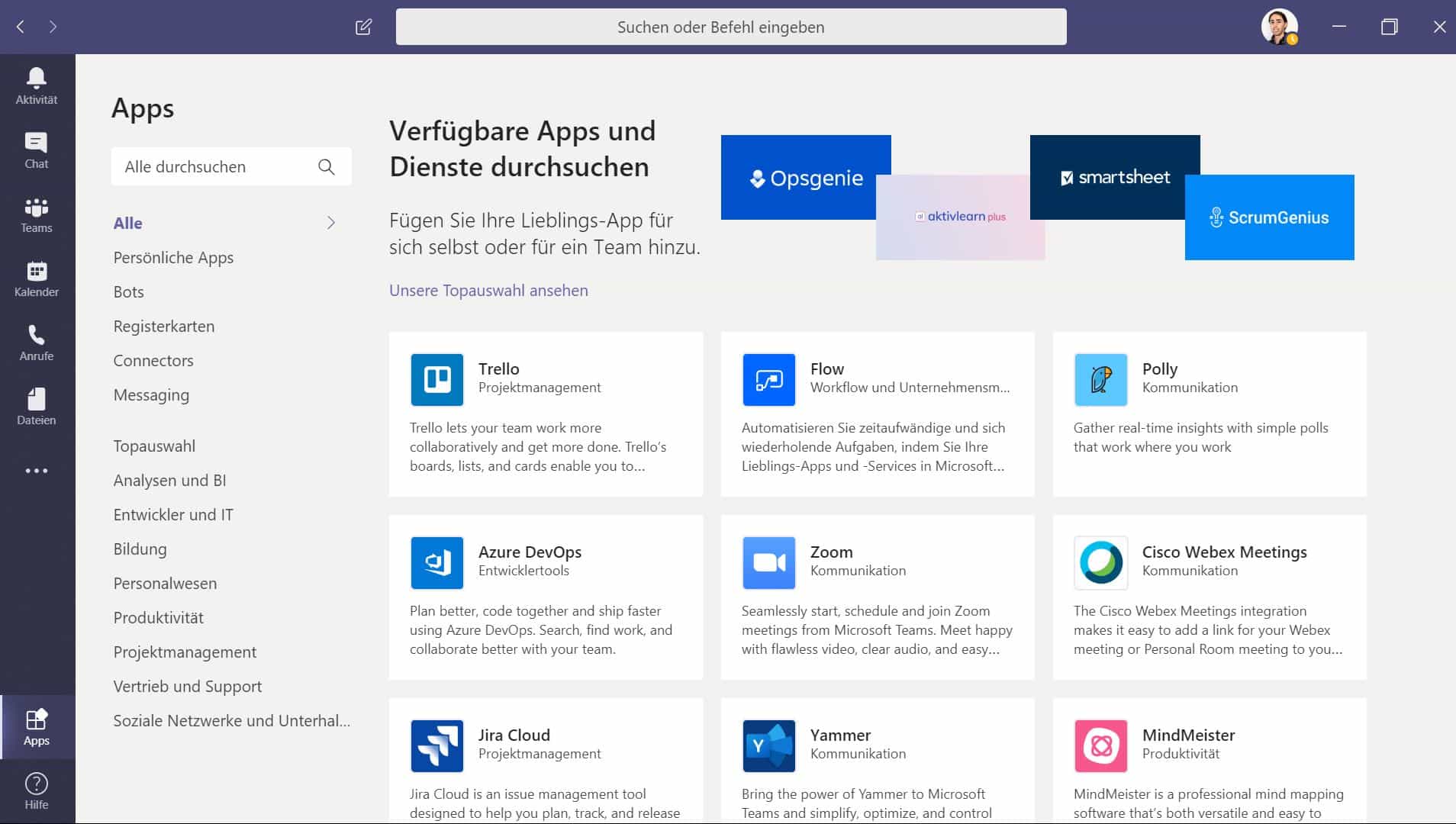Viewport: 1456px width, 824px height.
Task: Select the Bots category
Action: click(128, 291)
